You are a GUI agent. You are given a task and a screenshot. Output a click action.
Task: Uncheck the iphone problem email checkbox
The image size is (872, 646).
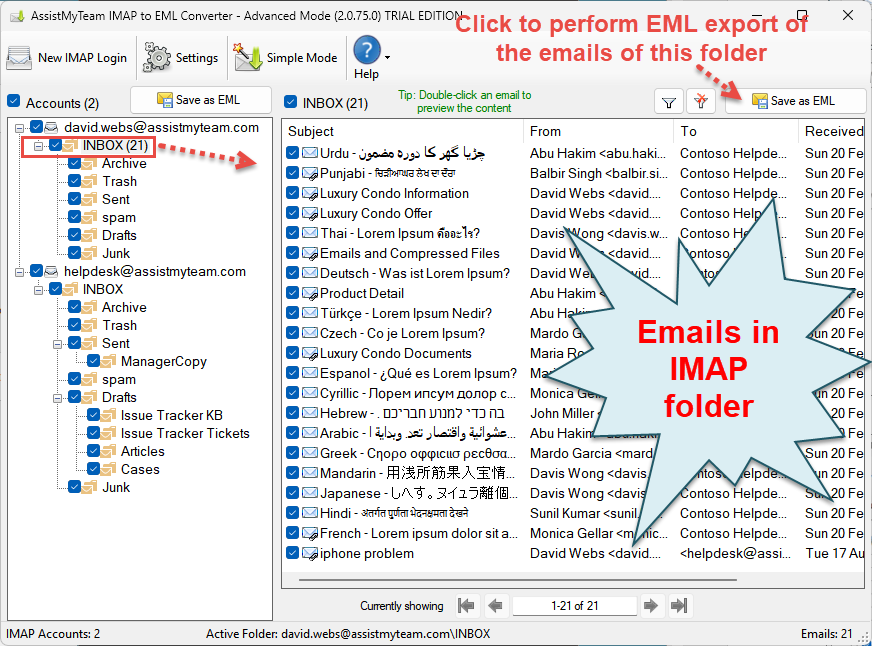pyautogui.click(x=293, y=553)
